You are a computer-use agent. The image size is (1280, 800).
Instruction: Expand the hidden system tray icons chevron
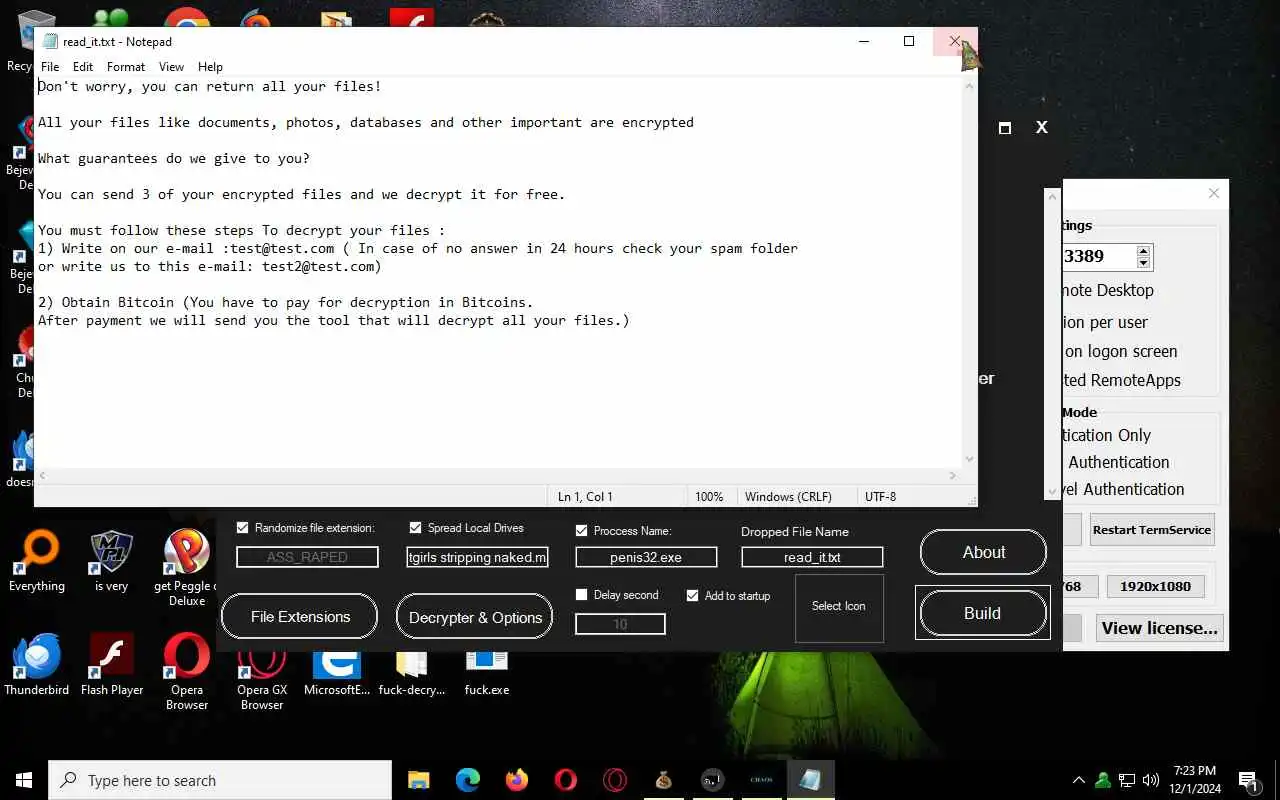point(1078,780)
